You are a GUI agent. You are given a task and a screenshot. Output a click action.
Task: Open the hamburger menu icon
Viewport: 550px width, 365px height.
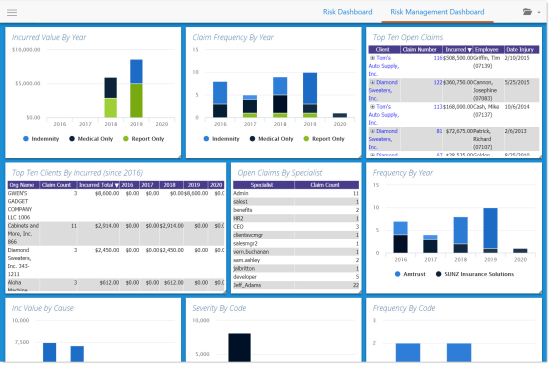[x=12, y=13]
